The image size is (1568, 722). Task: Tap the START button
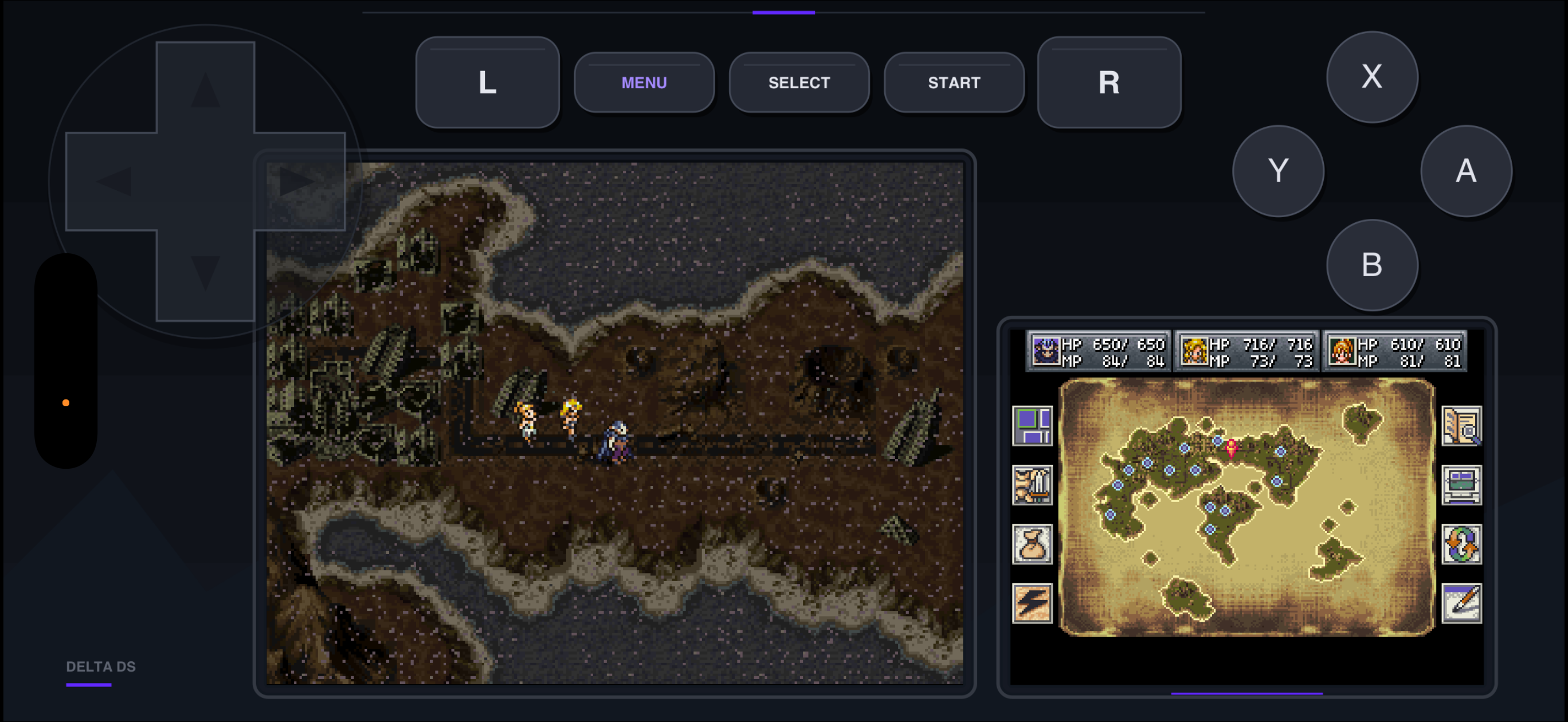pyautogui.click(x=954, y=82)
